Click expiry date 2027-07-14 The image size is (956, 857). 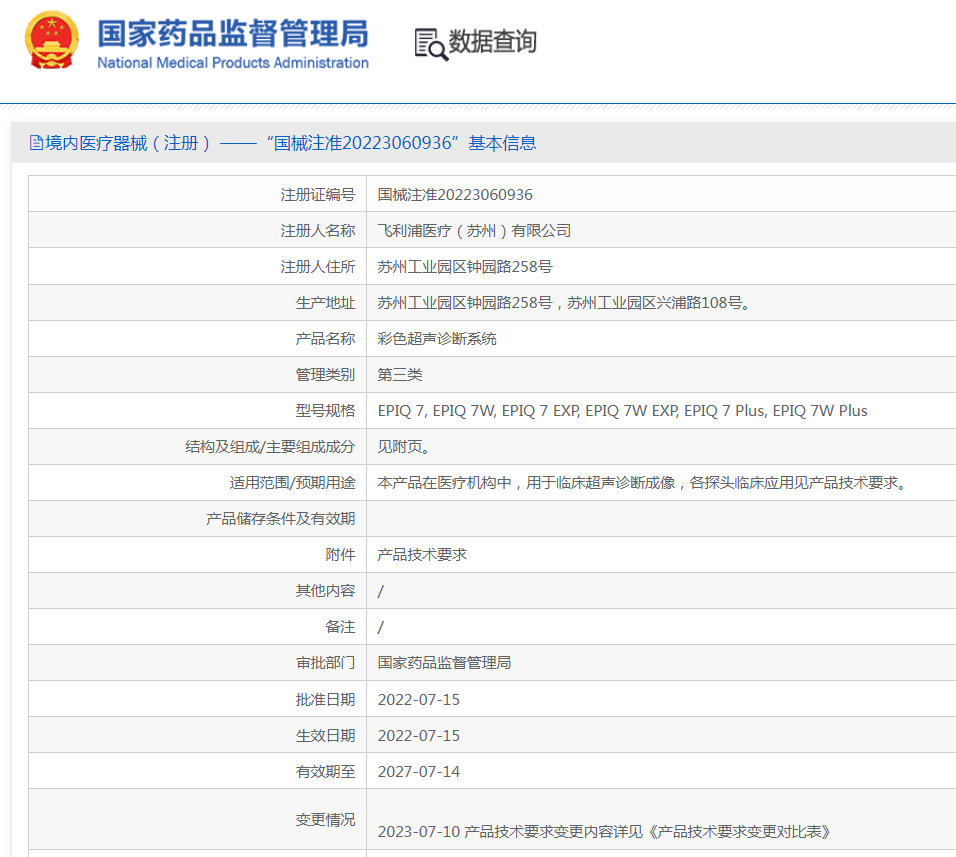click(419, 771)
